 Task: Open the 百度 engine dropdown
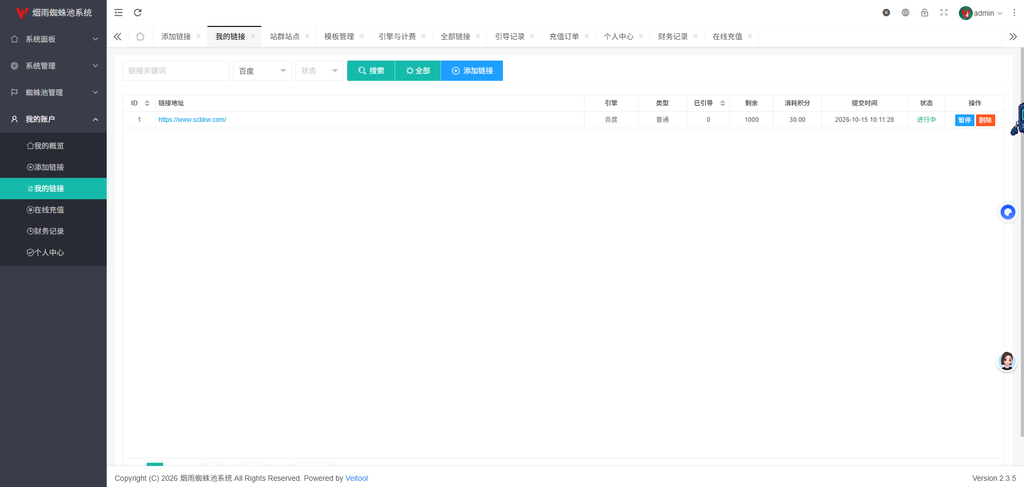[x=263, y=71]
